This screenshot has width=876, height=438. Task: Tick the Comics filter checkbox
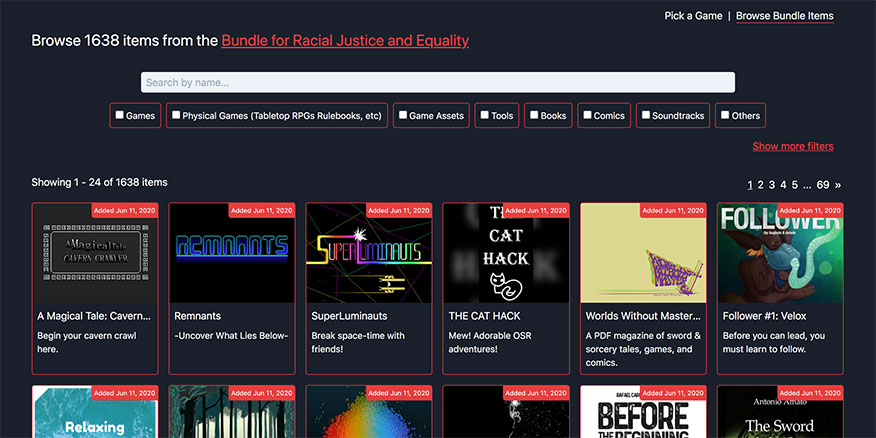[x=588, y=115]
